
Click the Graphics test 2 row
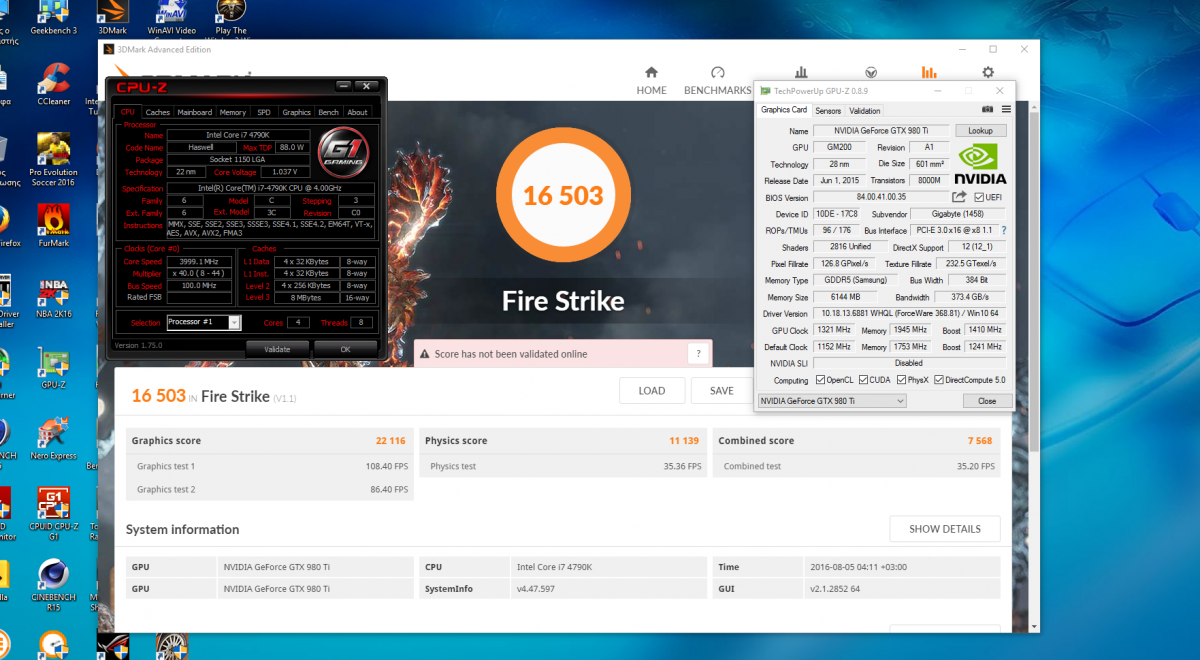coord(270,489)
